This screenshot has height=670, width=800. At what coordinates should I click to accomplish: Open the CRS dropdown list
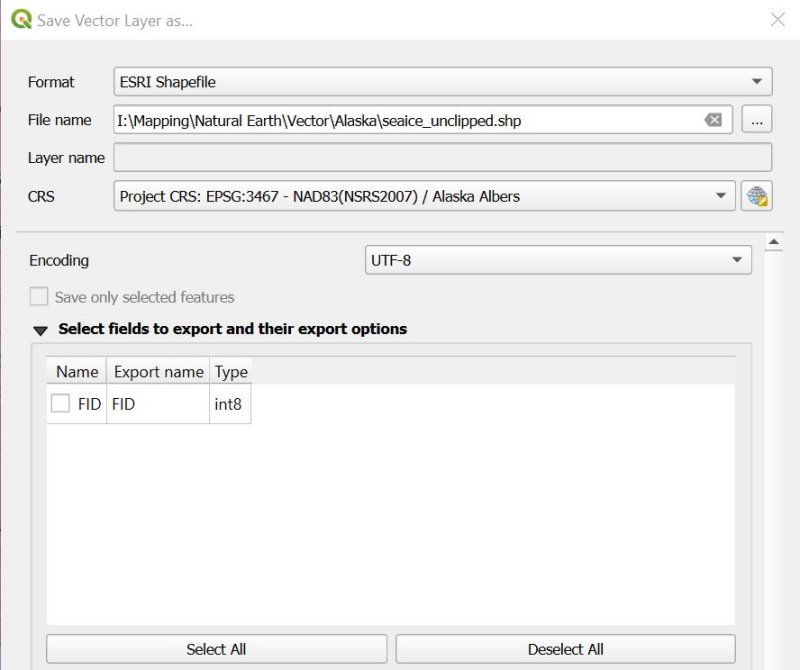(424, 196)
